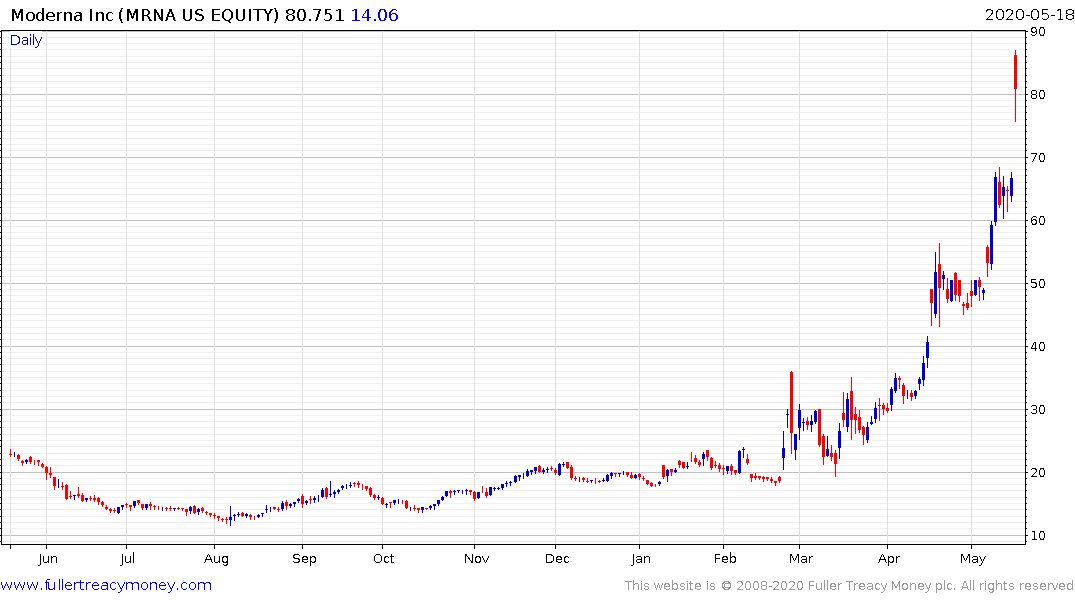The image size is (1075, 600).
Task: Click the 50 price axis label
Action: (x=1038, y=284)
